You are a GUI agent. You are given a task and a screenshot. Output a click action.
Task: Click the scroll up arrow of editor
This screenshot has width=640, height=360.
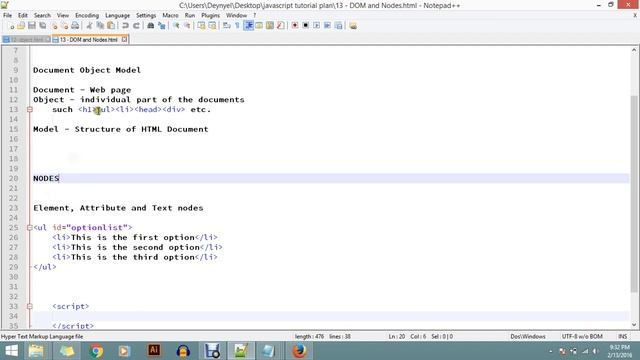click(634, 50)
